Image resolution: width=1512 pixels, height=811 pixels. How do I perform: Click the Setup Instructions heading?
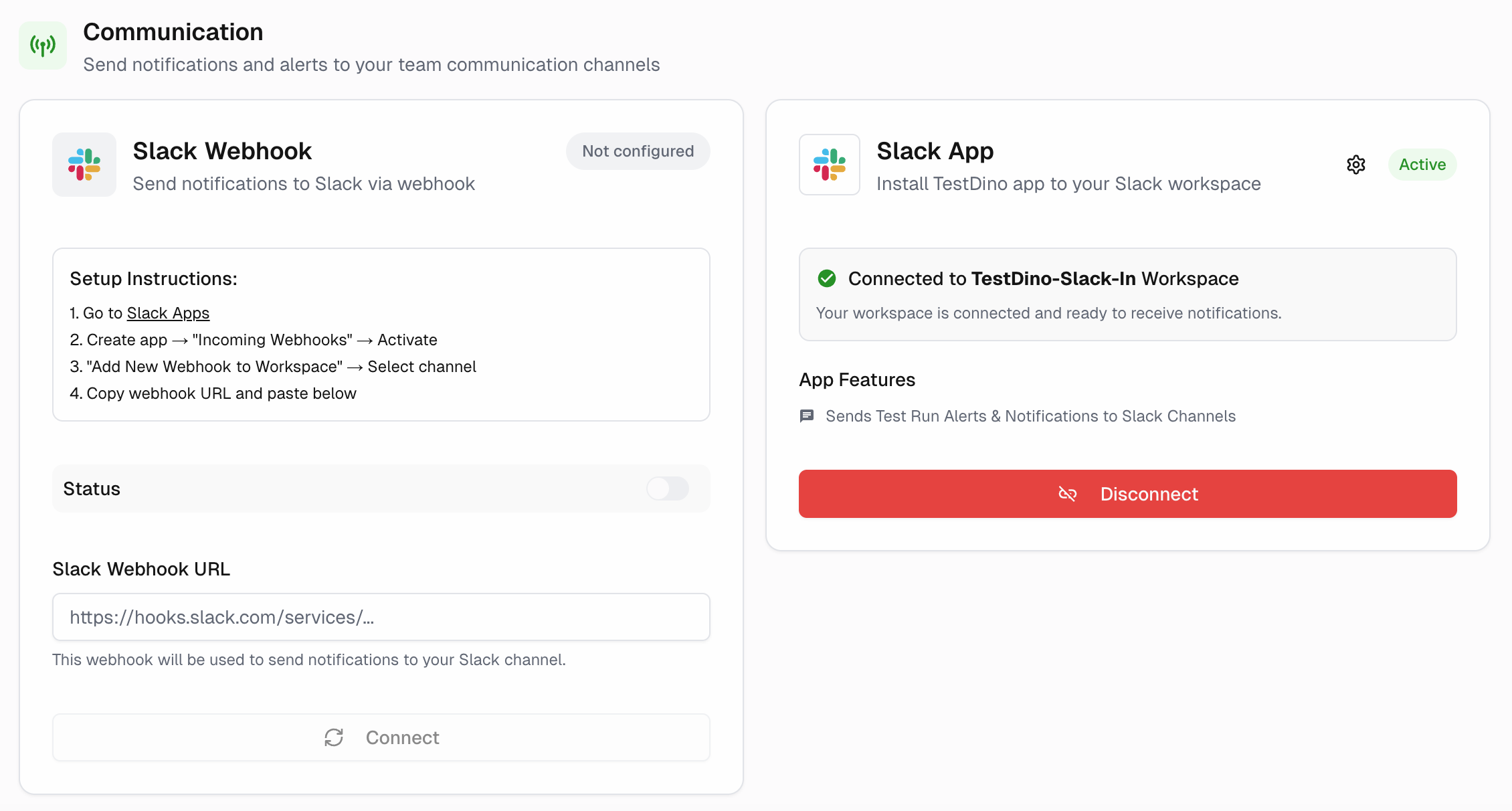(153, 279)
